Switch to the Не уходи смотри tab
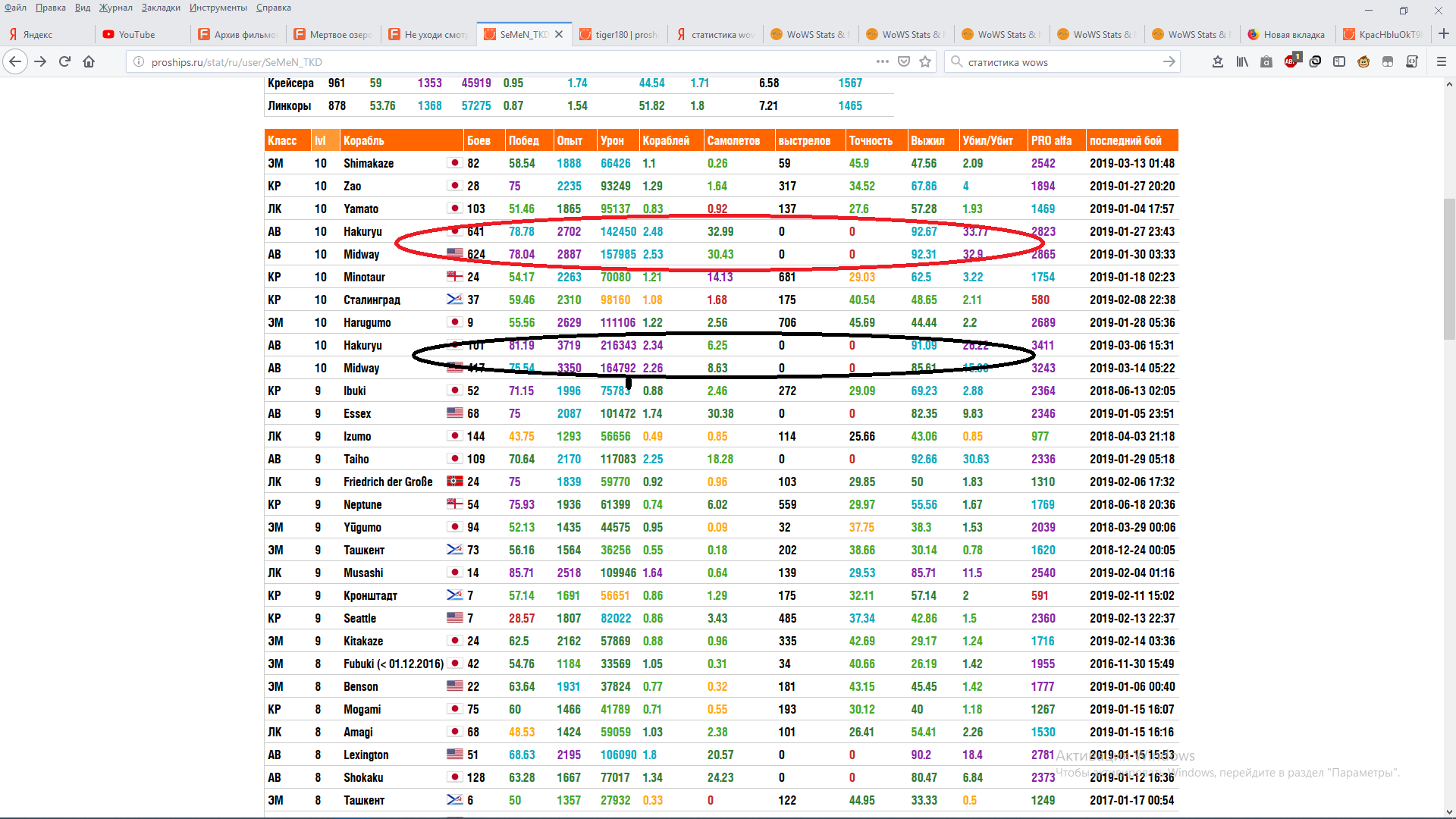The width and height of the screenshot is (1456, 819). (x=429, y=34)
